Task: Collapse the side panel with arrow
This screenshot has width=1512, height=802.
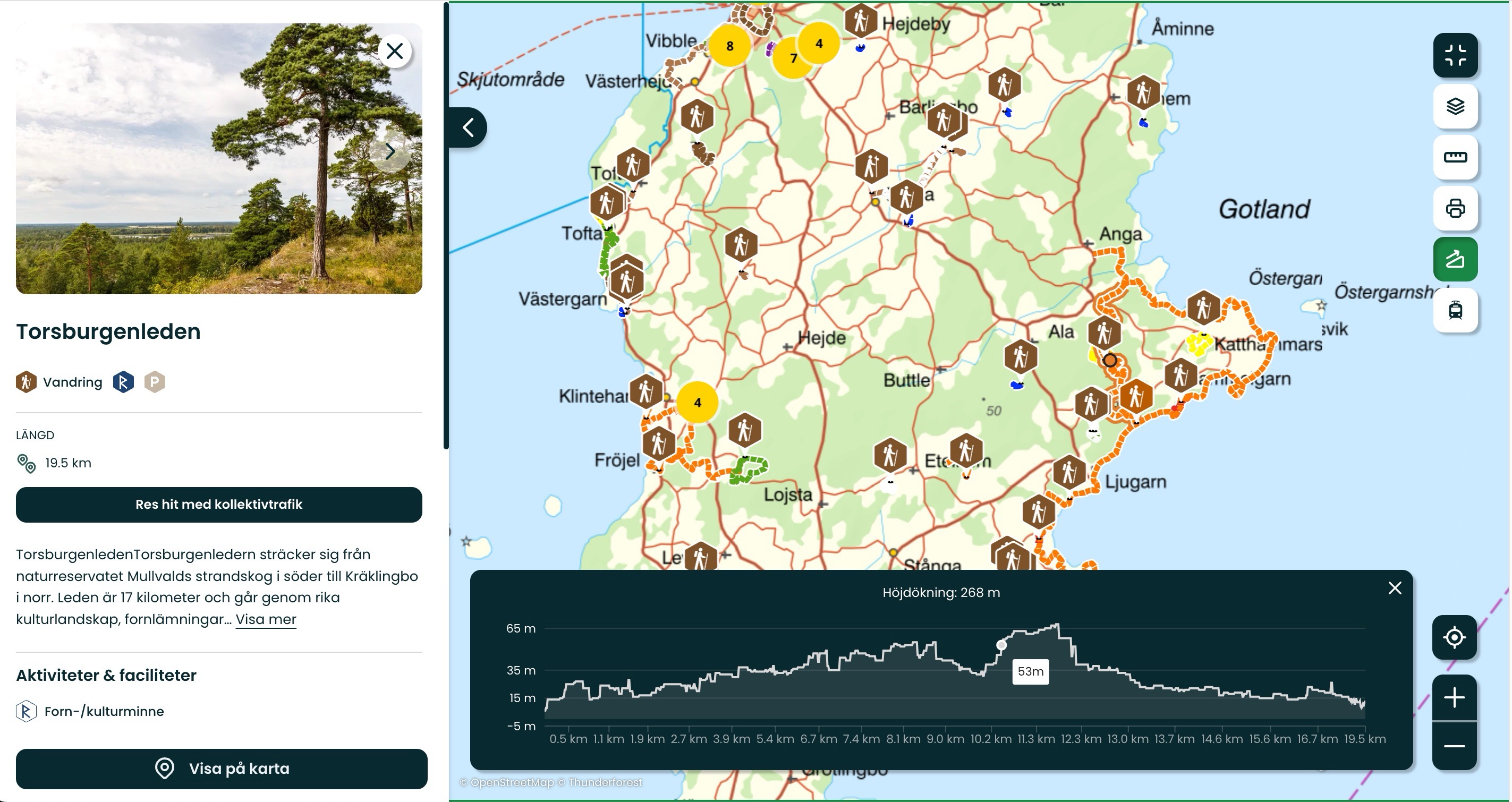Action: tap(468, 127)
